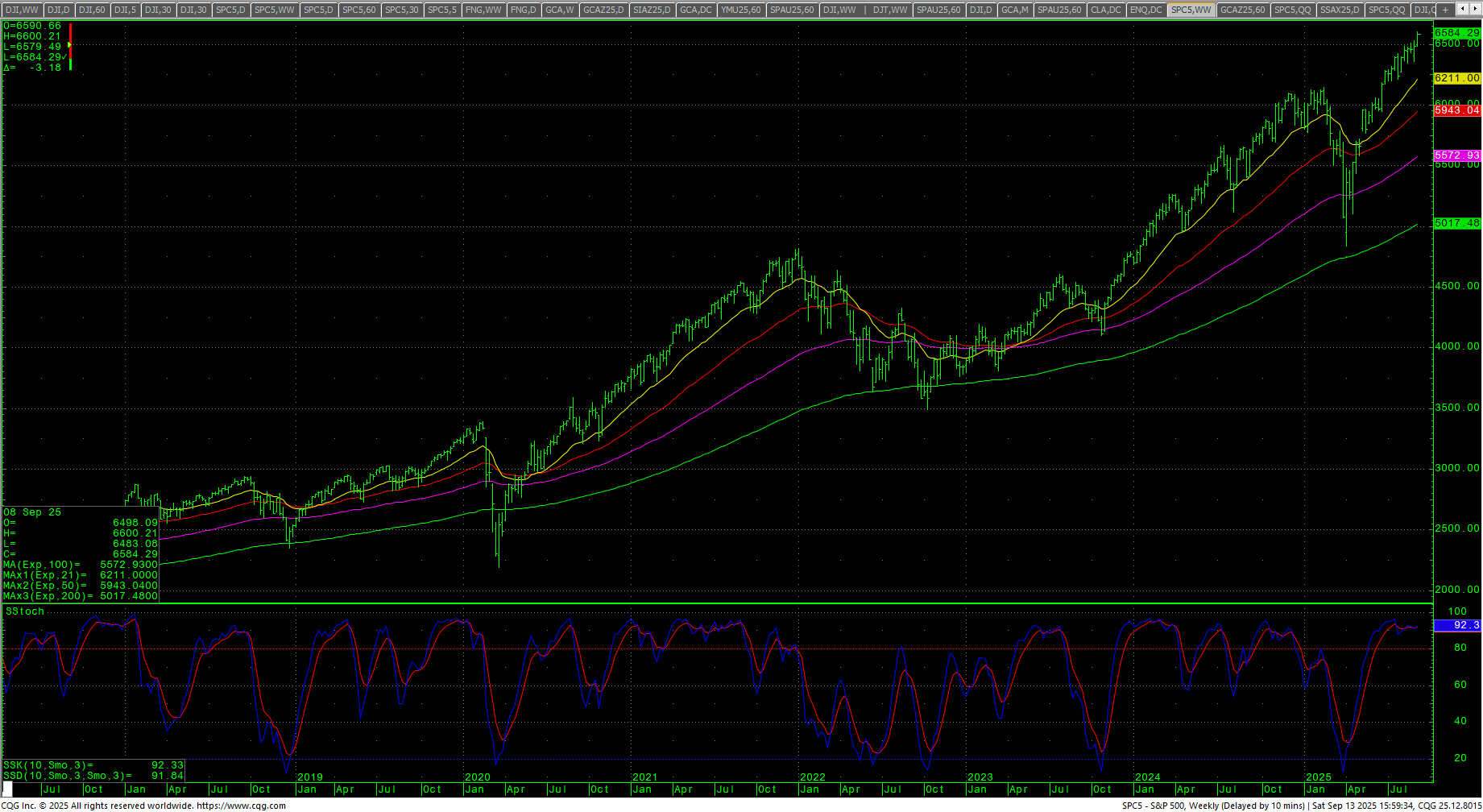Add a new chart tab with plus button
Screen dimensions: 1483x812
click(x=1446, y=10)
